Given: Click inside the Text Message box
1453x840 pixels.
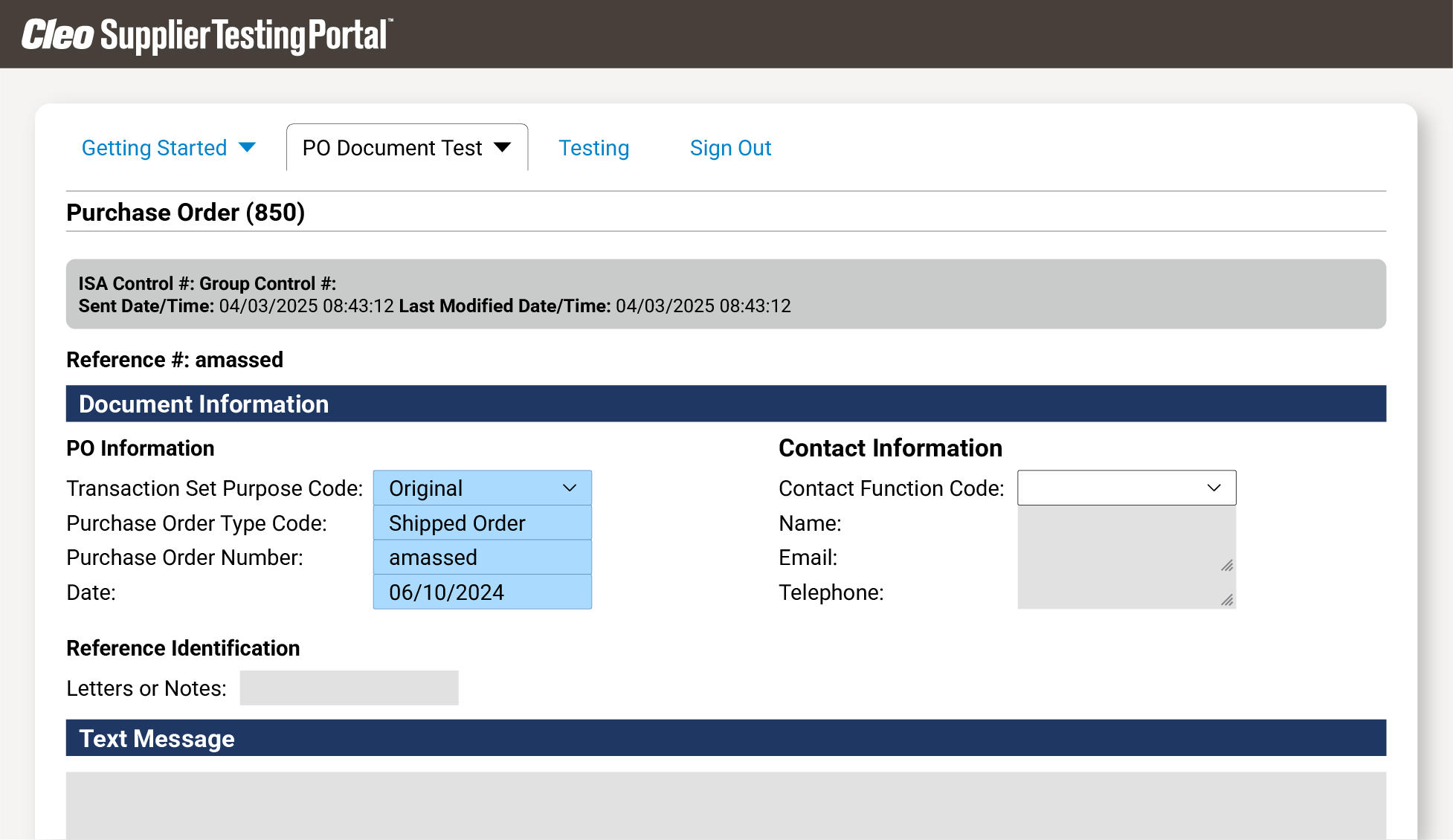Looking at the screenshot, I should [726, 807].
